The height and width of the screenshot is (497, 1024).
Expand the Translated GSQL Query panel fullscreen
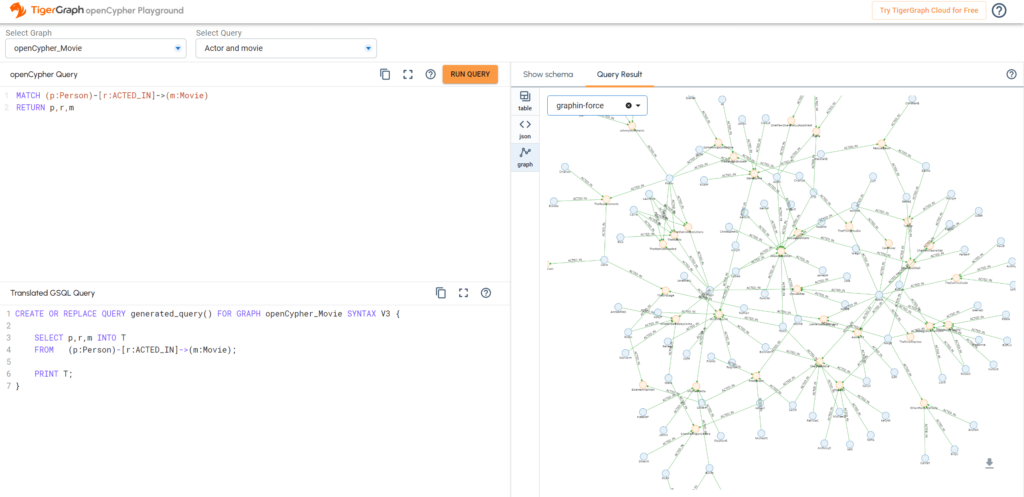(x=464, y=293)
